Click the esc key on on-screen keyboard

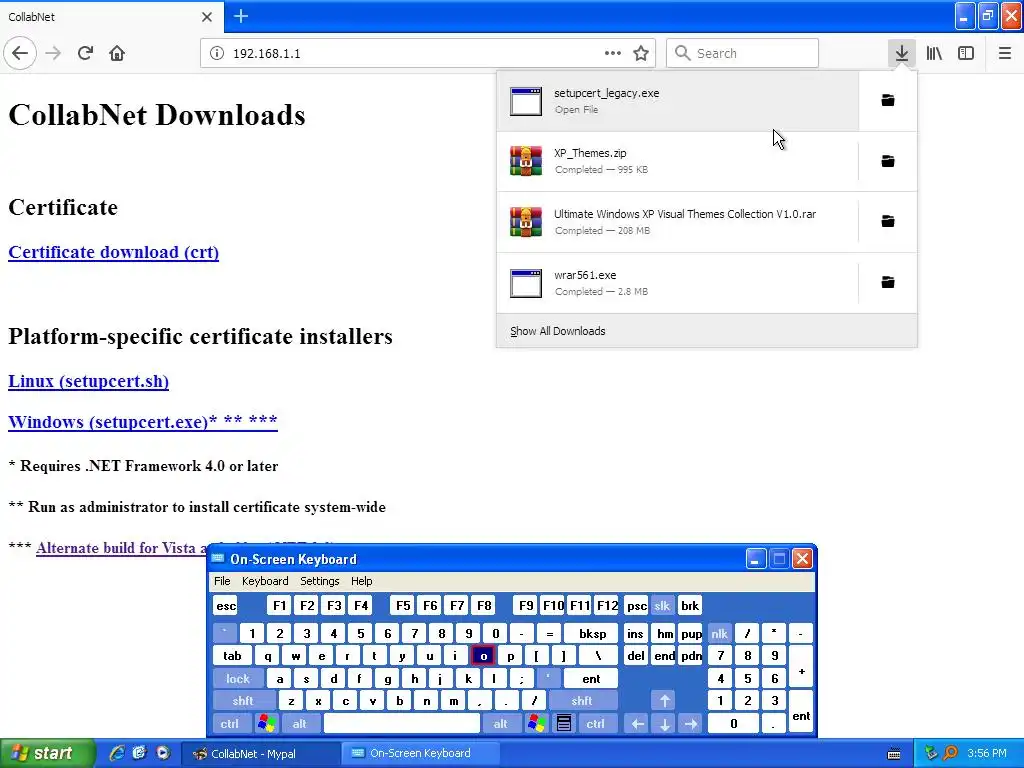[x=226, y=605]
